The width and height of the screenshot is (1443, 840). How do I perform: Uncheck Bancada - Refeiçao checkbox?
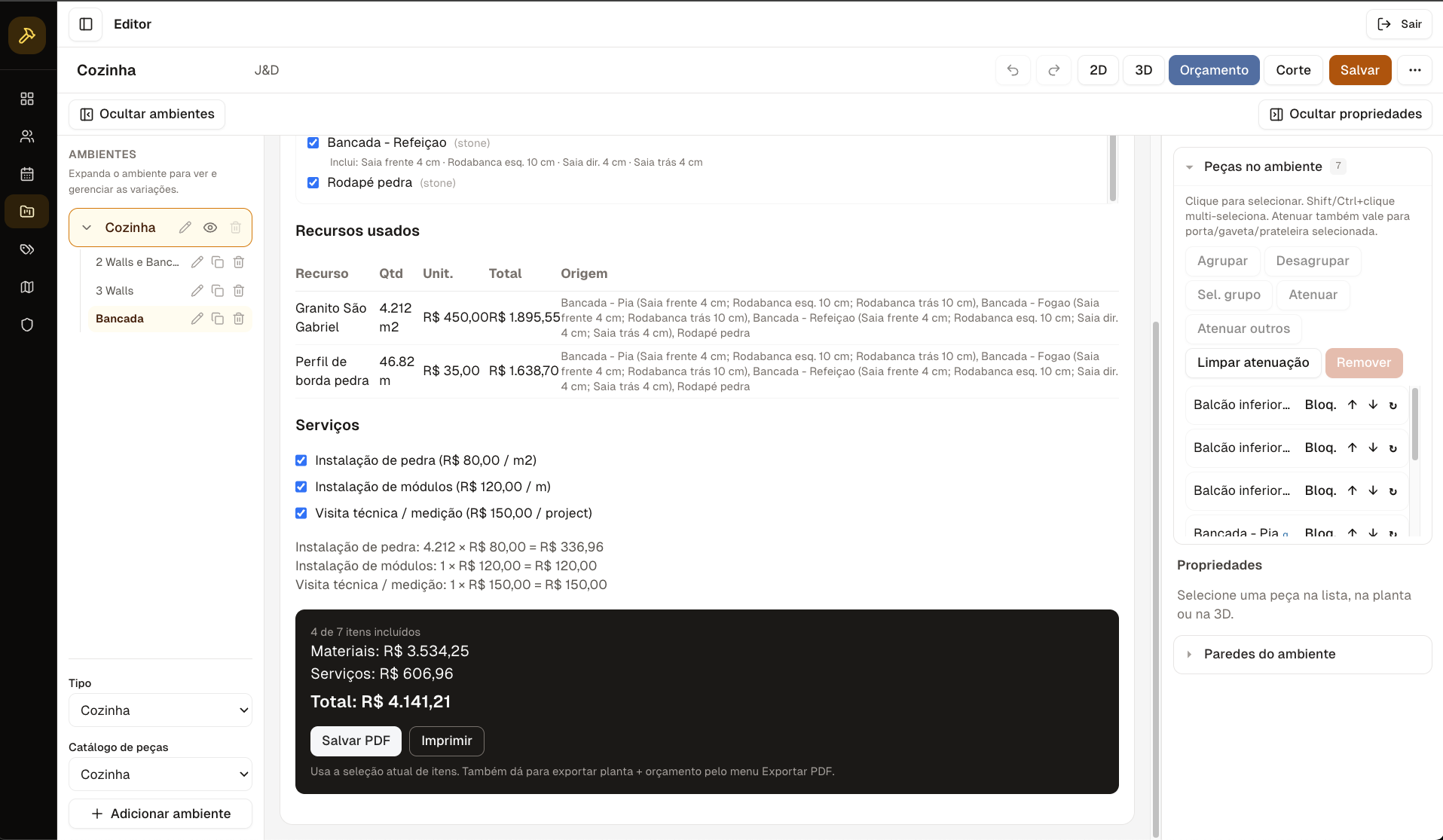tap(313, 142)
